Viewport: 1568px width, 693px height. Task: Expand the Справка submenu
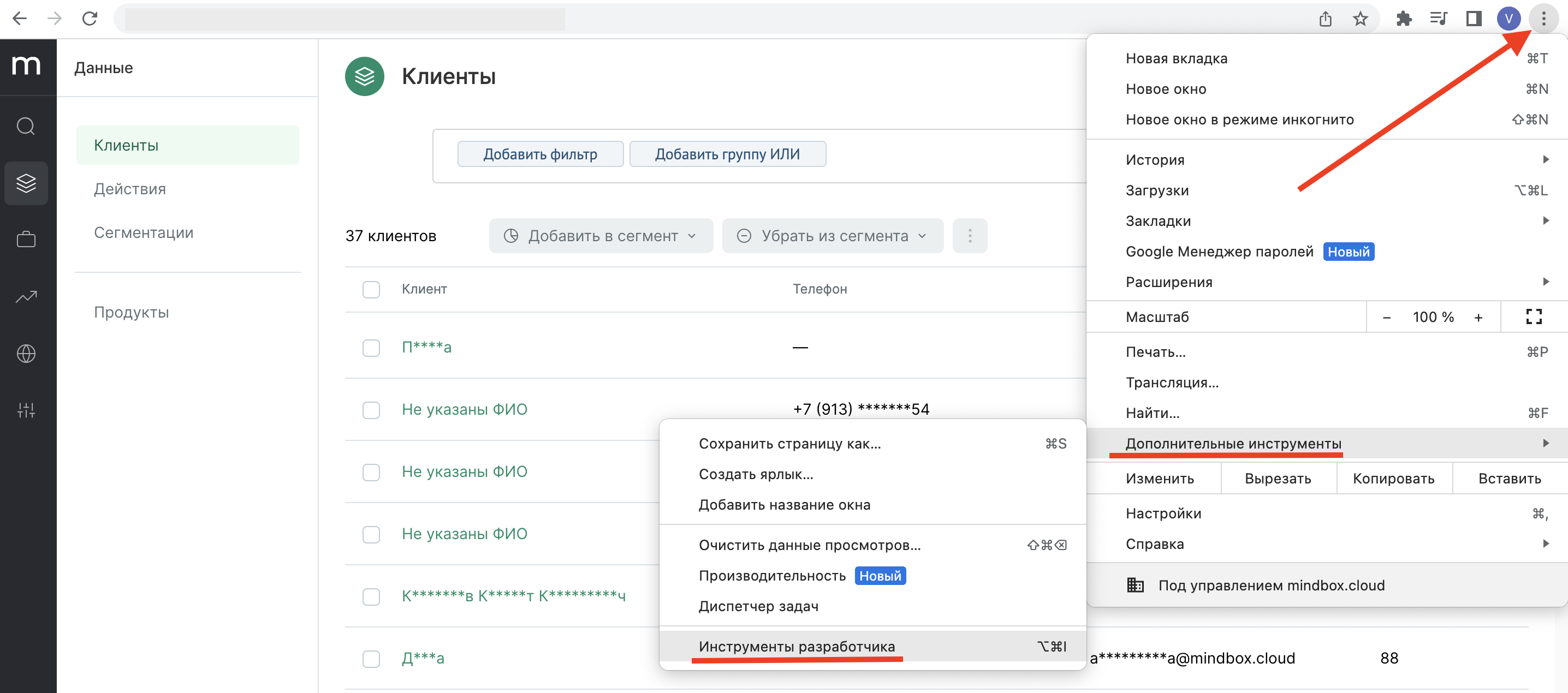point(1327,543)
